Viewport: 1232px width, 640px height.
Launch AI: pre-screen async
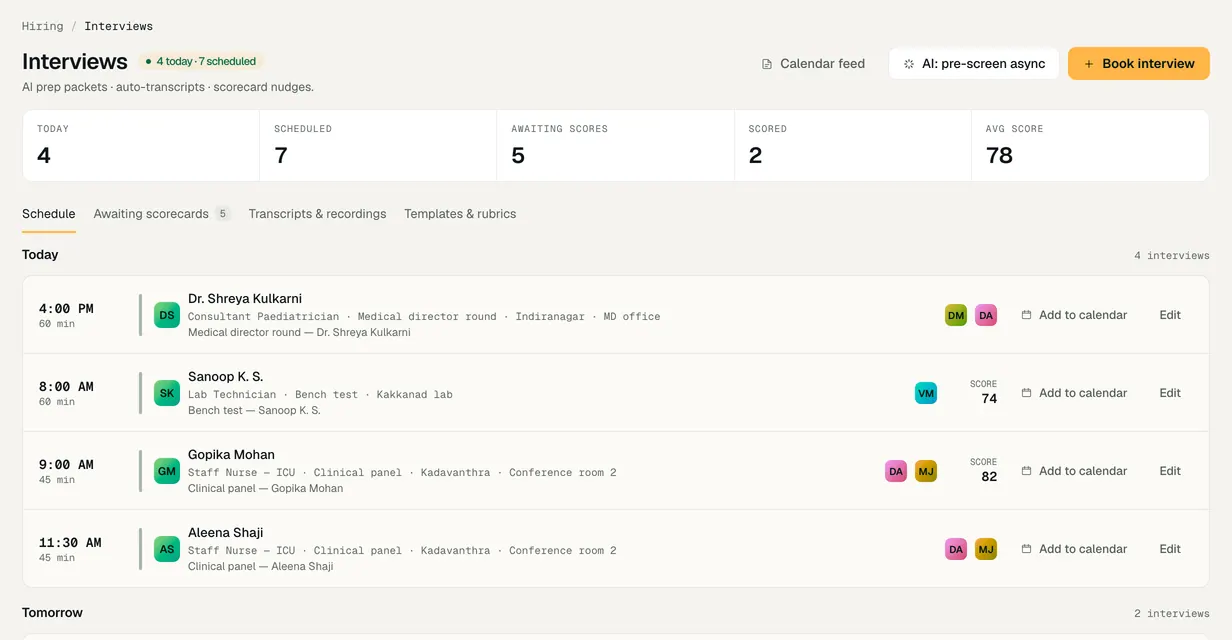tap(974, 64)
